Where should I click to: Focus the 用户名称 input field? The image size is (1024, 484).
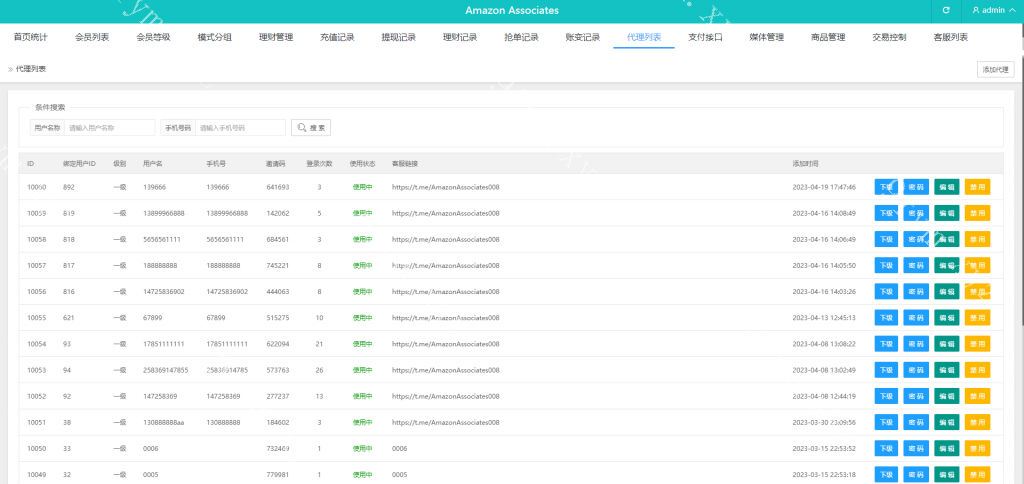109,128
